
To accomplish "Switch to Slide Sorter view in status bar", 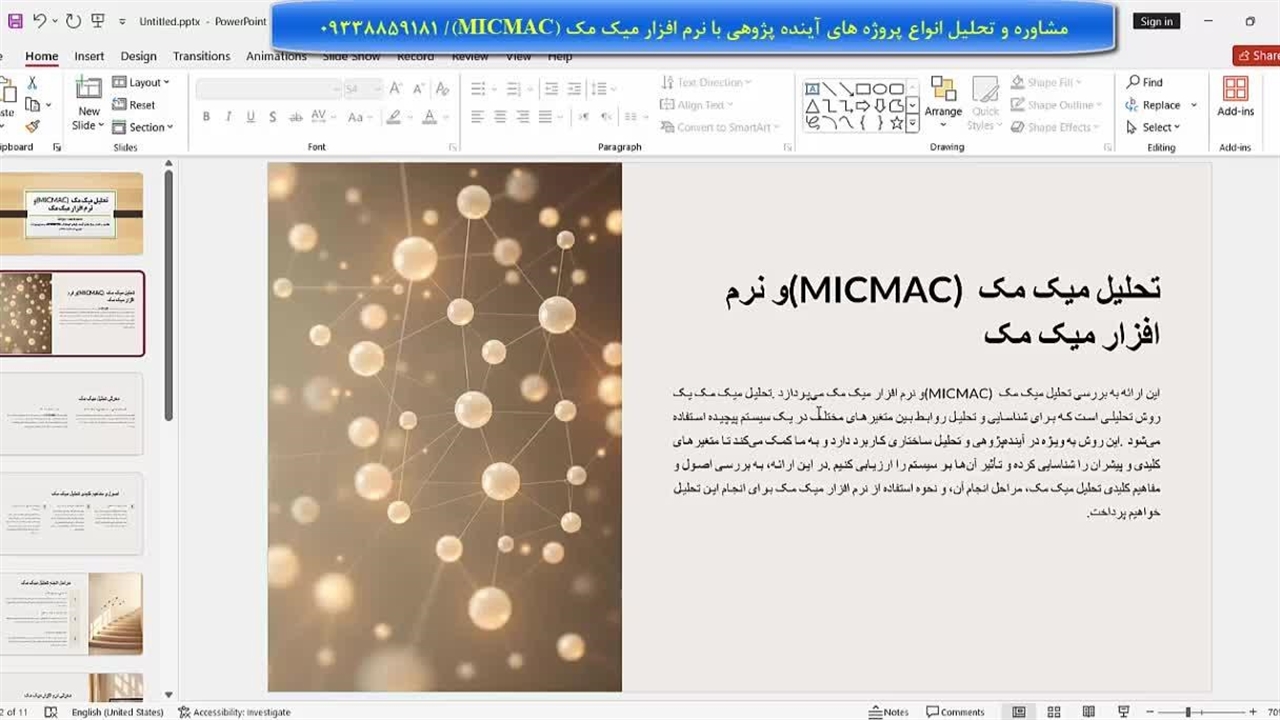I will coord(1053,712).
